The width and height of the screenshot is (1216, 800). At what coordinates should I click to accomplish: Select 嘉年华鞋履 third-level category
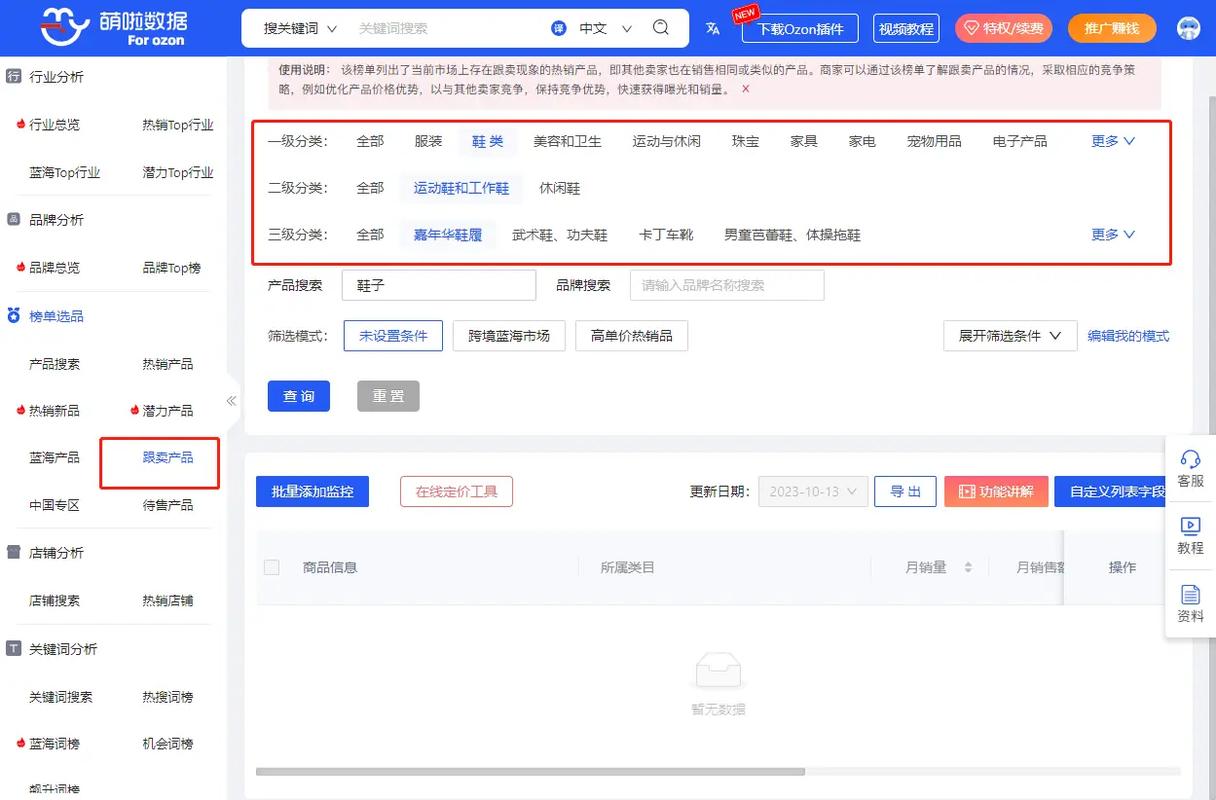click(448, 235)
